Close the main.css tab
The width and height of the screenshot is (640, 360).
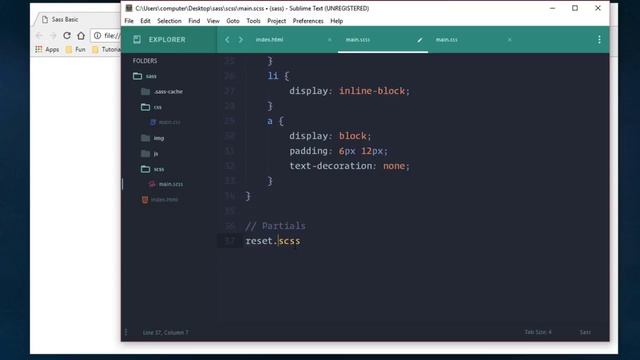click(x=509, y=40)
